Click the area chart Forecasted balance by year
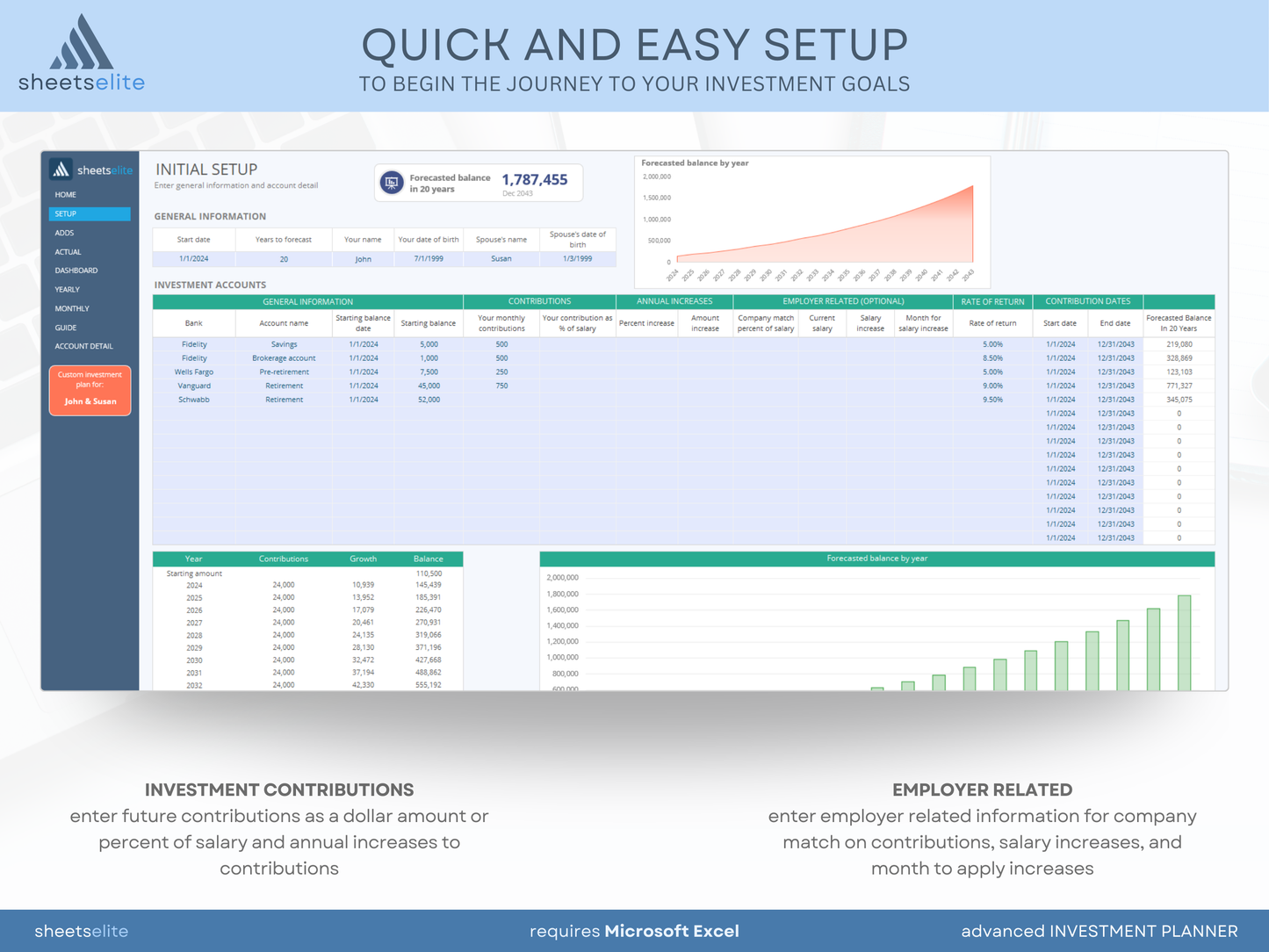The image size is (1269, 952). click(812, 222)
